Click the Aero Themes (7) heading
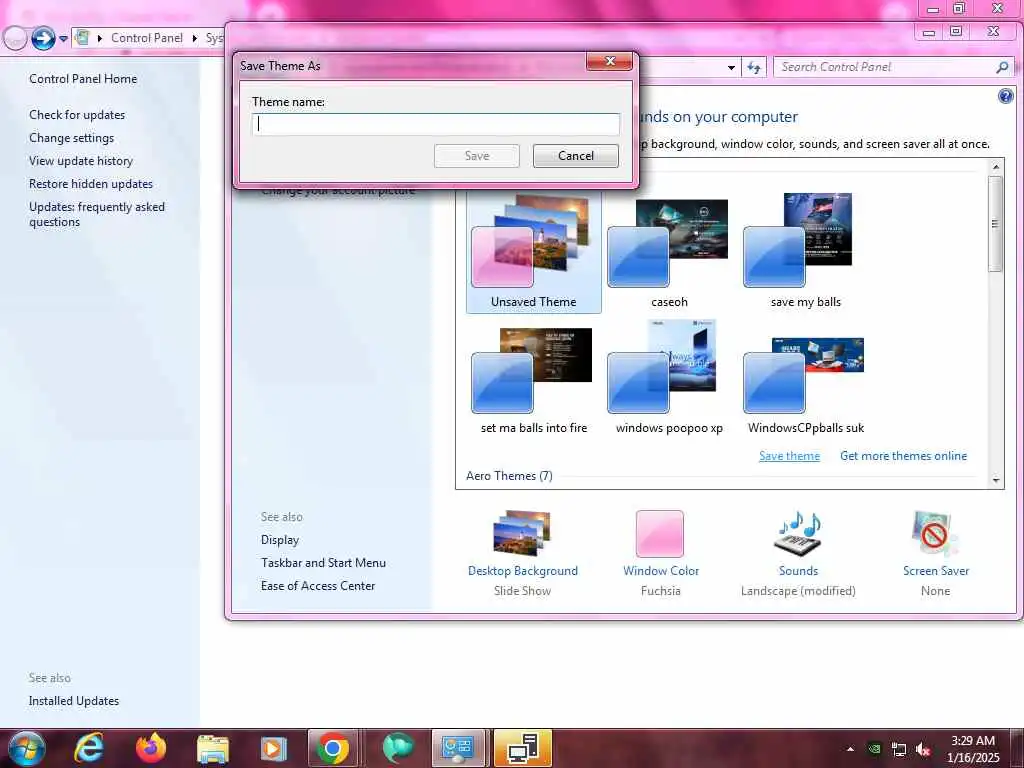The width and height of the screenshot is (1024, 768). (x=509, y=476)
